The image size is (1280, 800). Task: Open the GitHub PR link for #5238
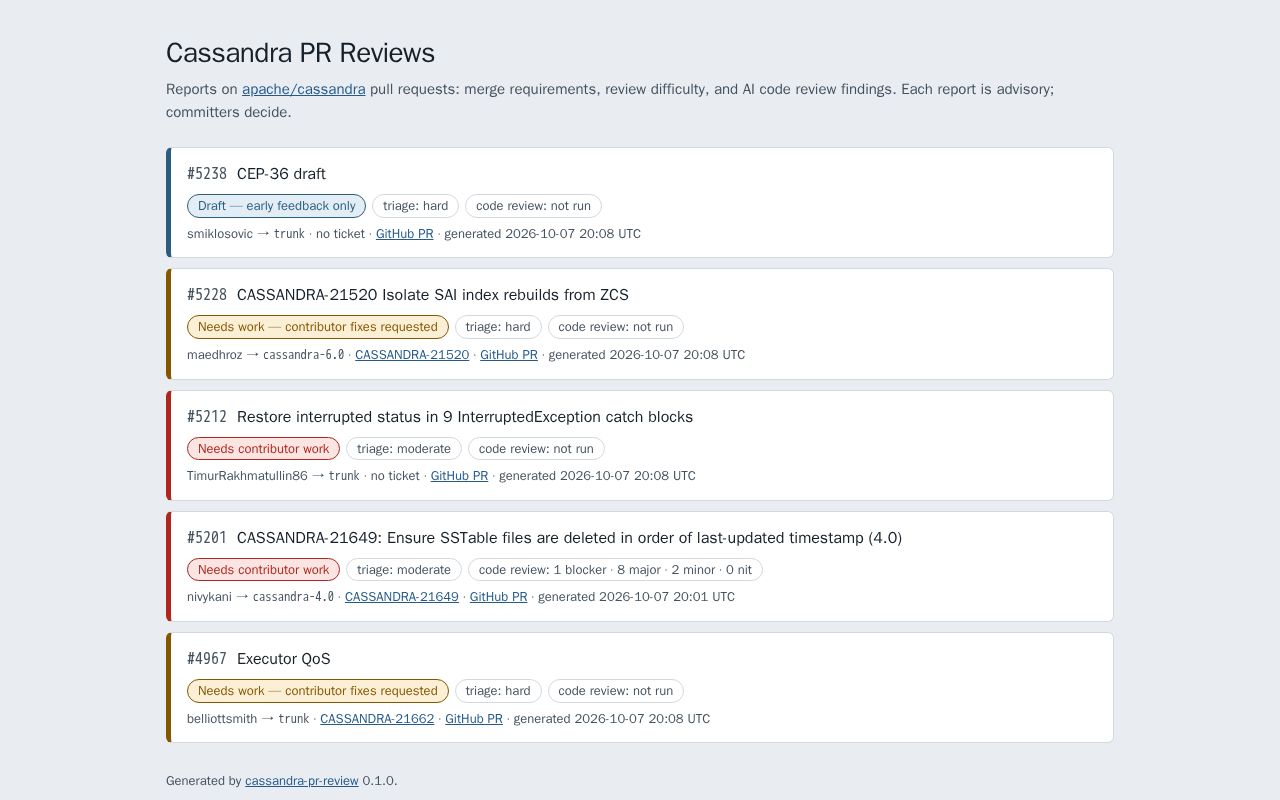[x=405, y=233]
